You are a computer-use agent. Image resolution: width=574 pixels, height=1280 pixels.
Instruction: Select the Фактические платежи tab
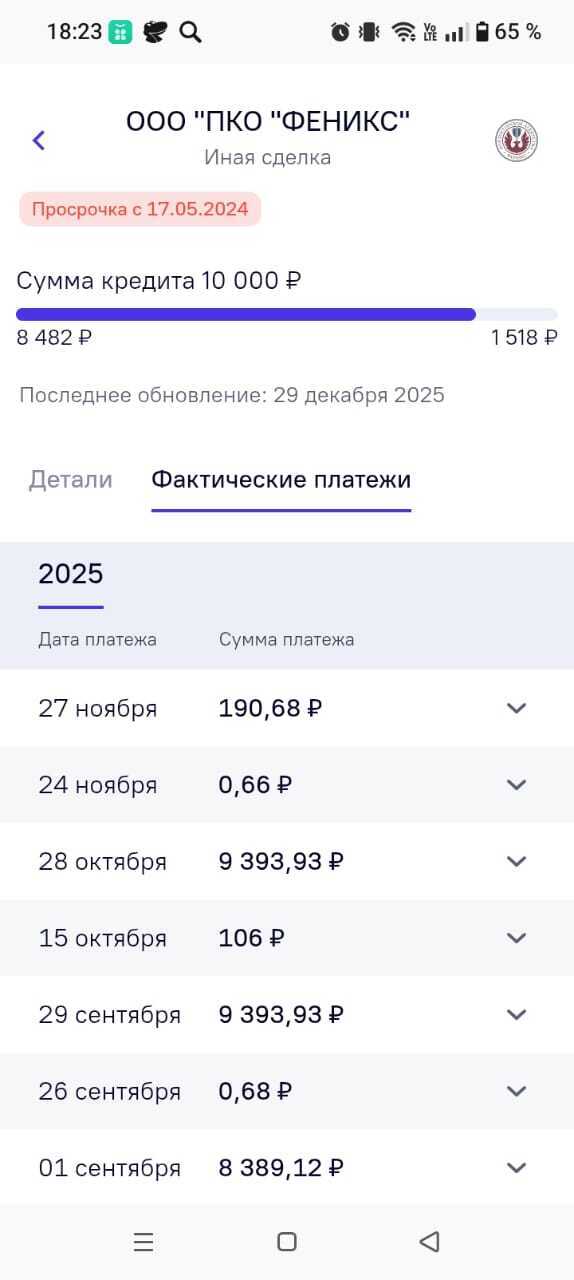[281, 479]
